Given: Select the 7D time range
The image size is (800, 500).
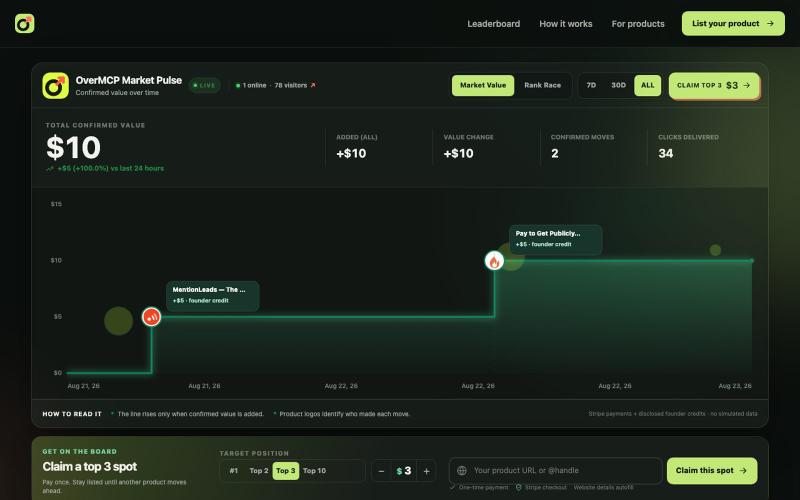Looking at the screenshot, I should tap(591, 85).
